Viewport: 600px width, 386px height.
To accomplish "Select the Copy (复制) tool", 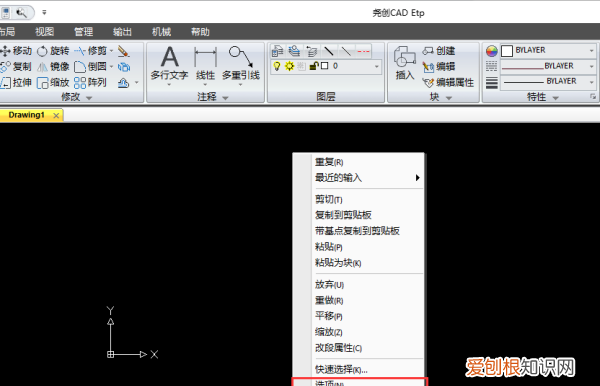I will (16, 67).
